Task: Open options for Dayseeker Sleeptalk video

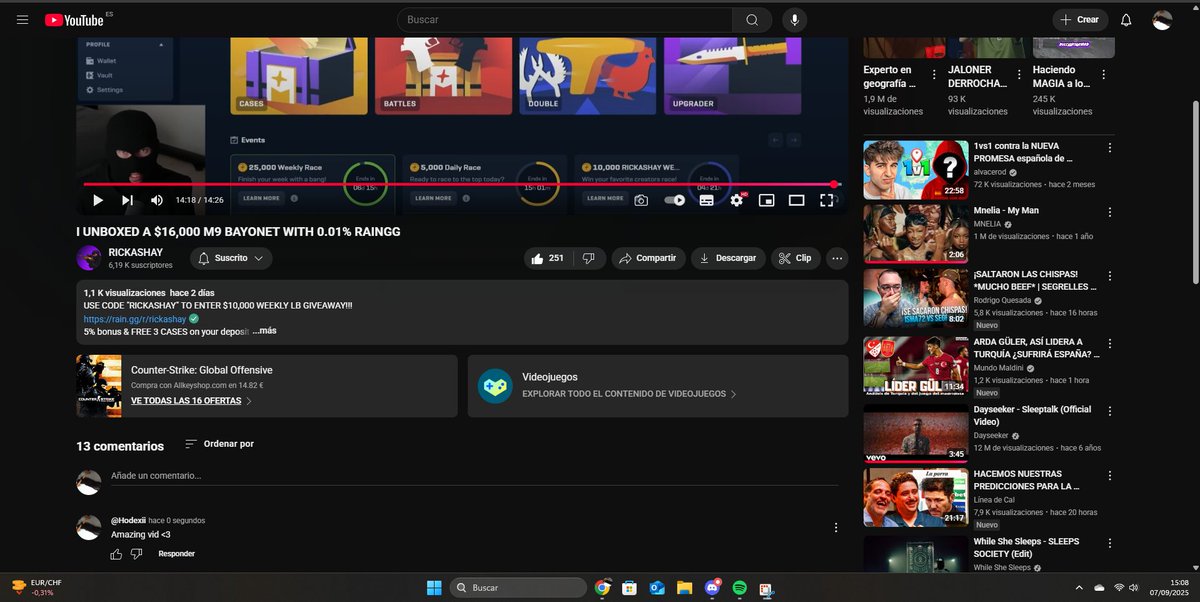Action: (1109, 410)
